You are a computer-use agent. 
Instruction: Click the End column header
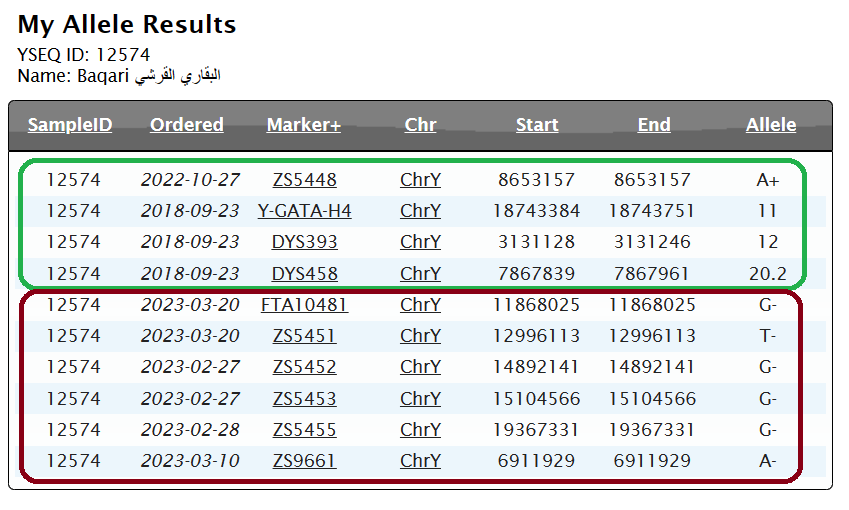654,125
